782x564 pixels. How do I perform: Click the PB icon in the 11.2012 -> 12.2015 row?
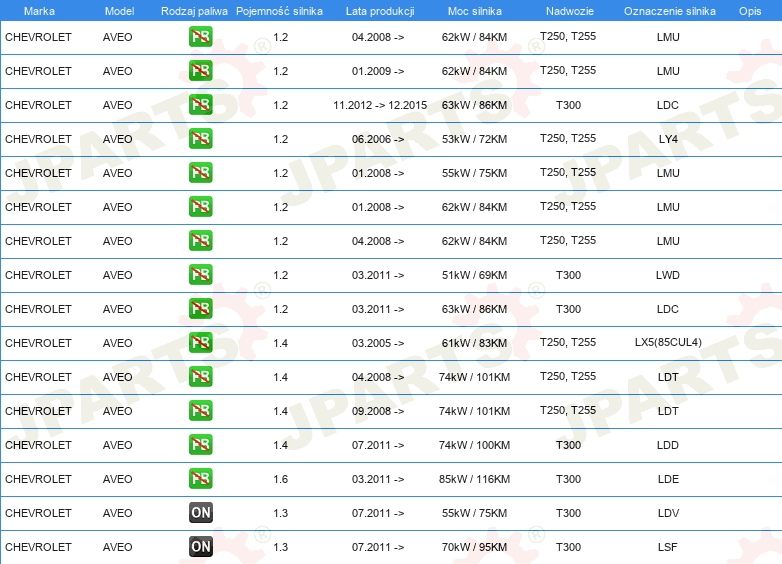tap(200, 105)
